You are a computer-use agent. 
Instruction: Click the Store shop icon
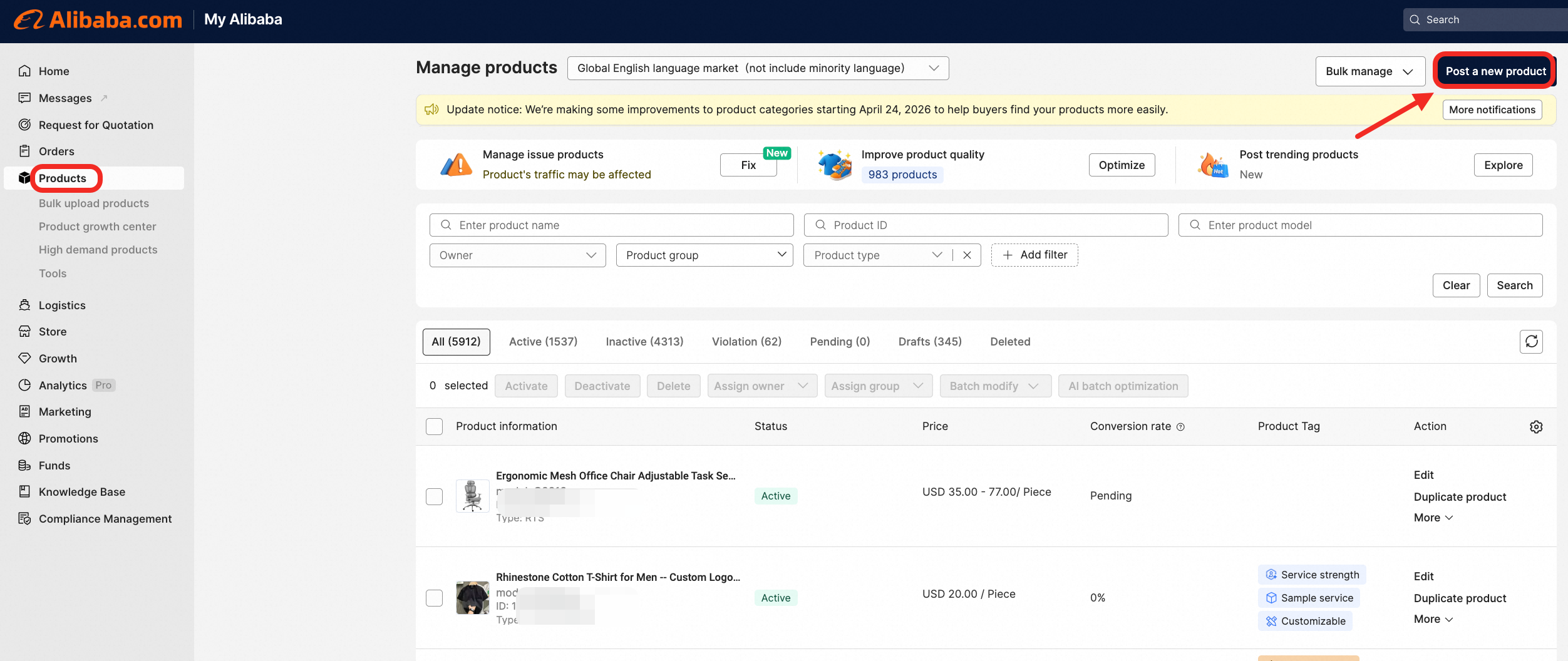coord(24,331)
